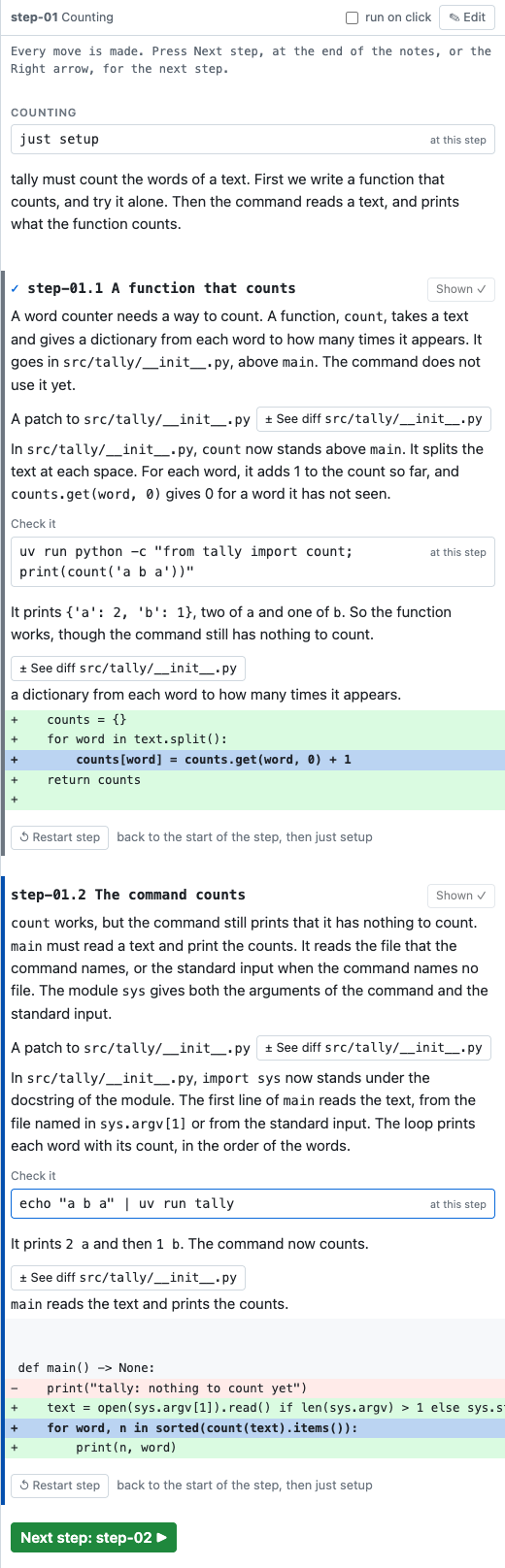Open See diff button beside step-01.1 patch
Image resolution: width=505 pixels, height=1568 pixels.
(x=374, y=419)
